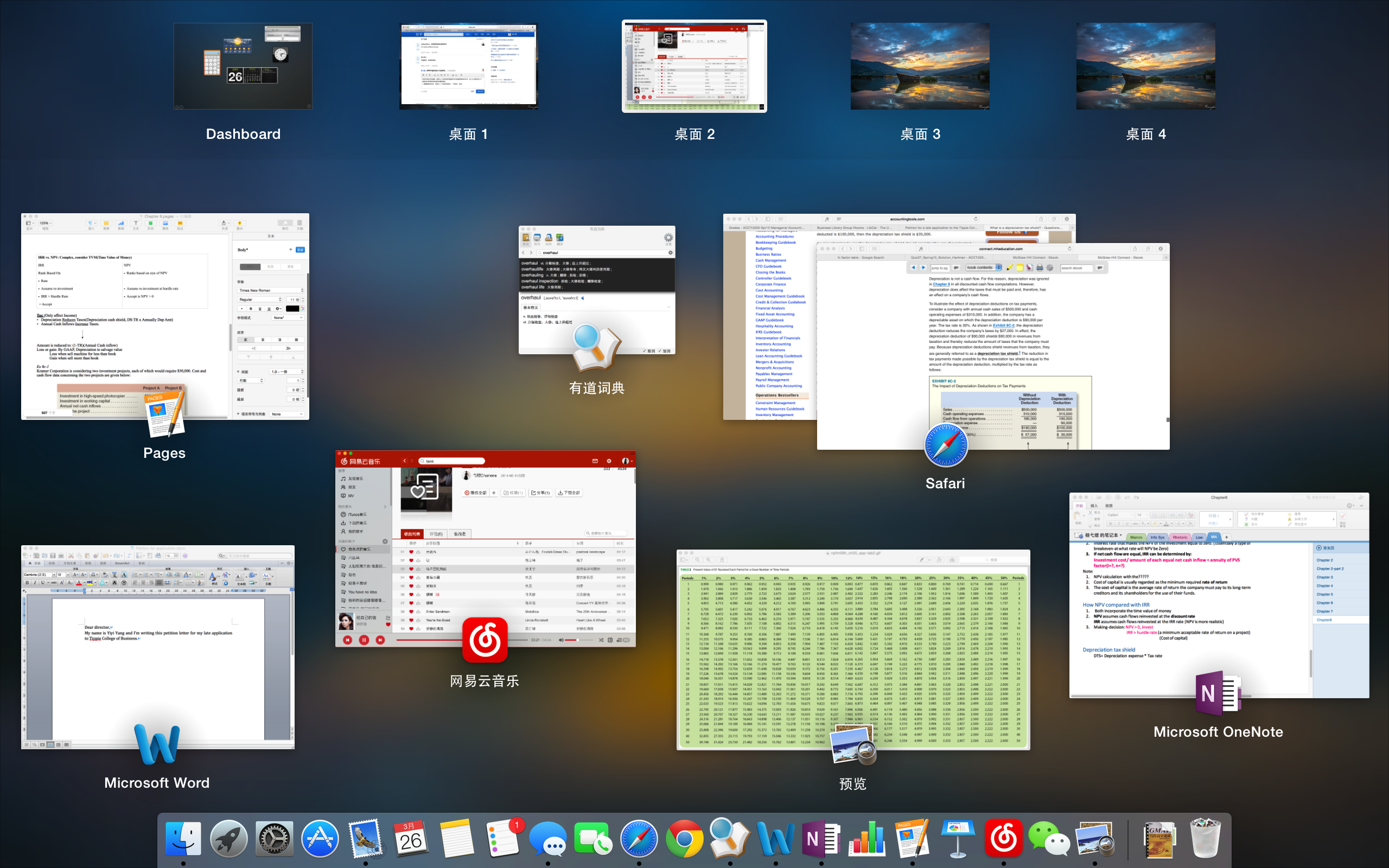Switch to 桌面 4 space
The image size is (1389, 868).
(1145, 66)
